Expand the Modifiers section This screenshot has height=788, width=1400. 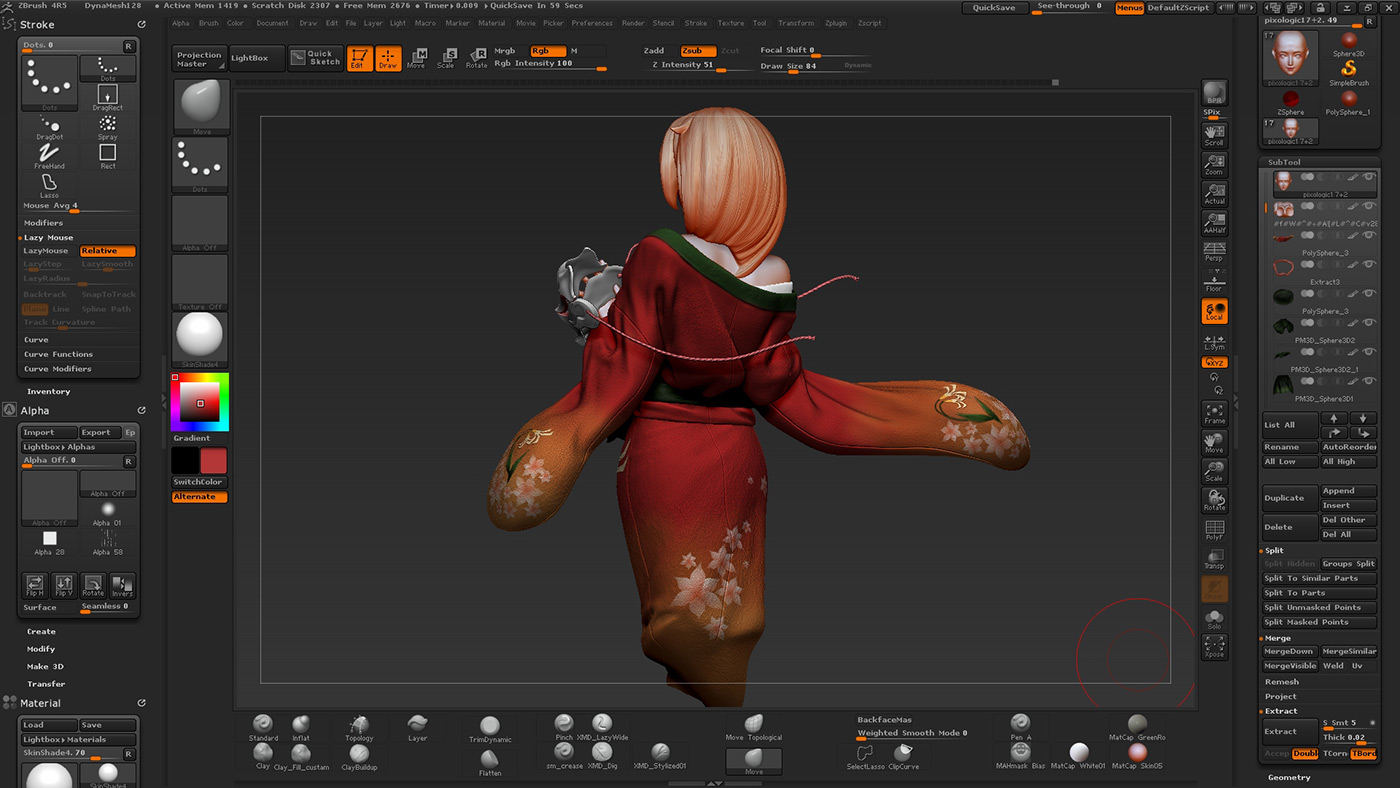pos(44,223)
